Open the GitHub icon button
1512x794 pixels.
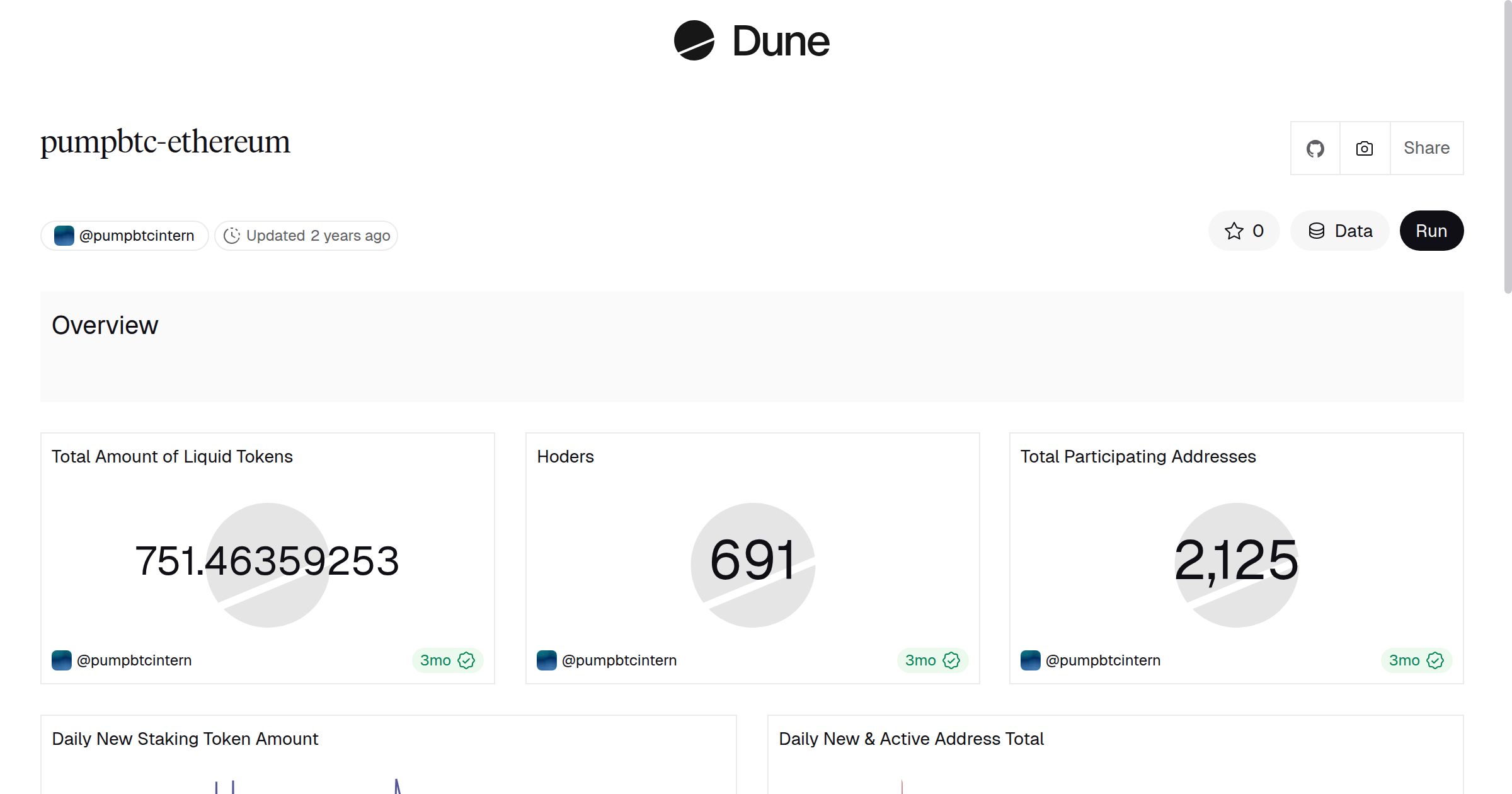click(1315, 149)
